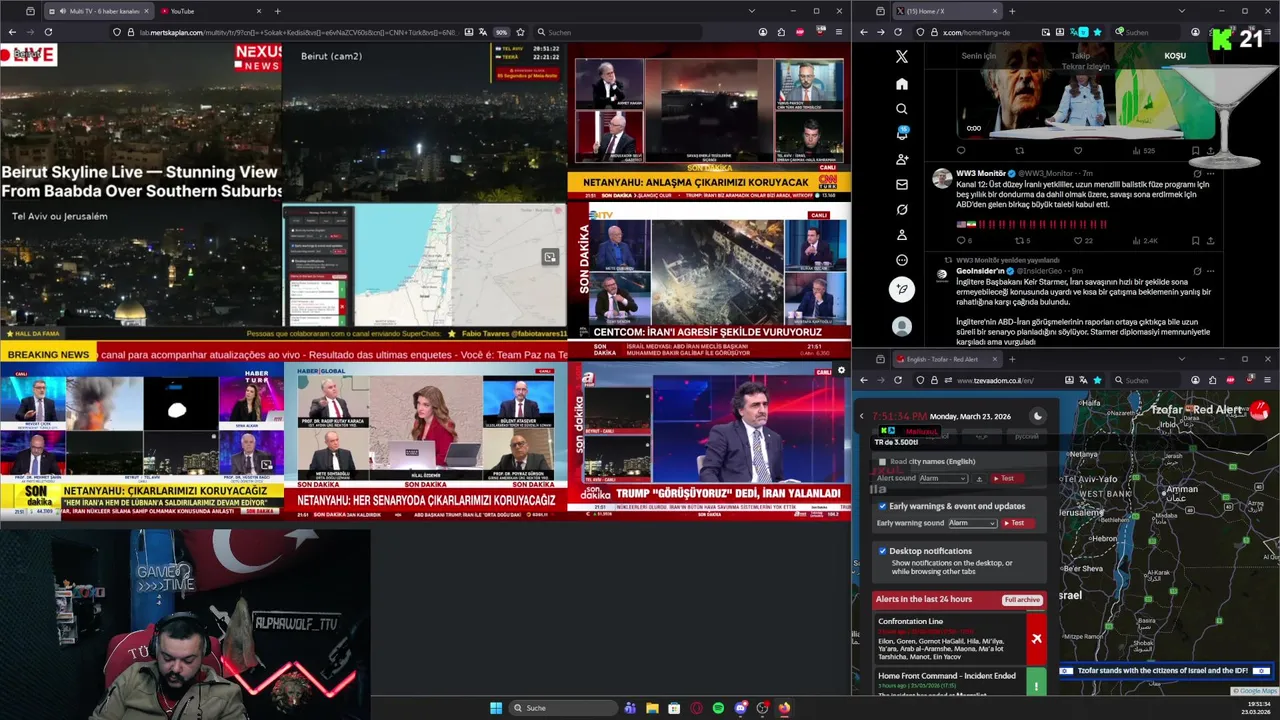
Task: Click translate icon in Multi TV address bar
Action: pyautogui.click(x=484, y=32)
